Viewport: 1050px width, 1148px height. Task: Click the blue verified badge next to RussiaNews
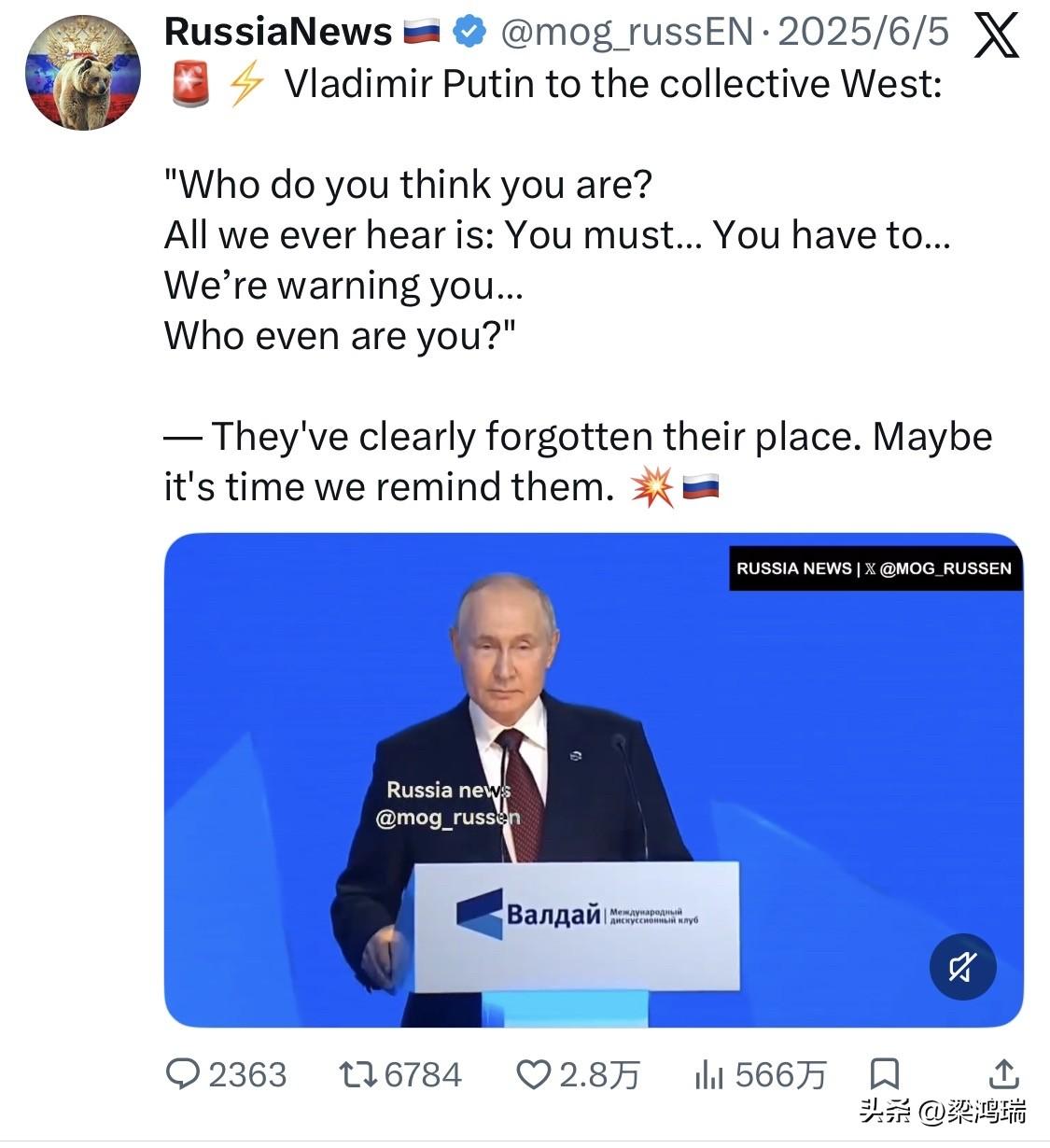468,31
